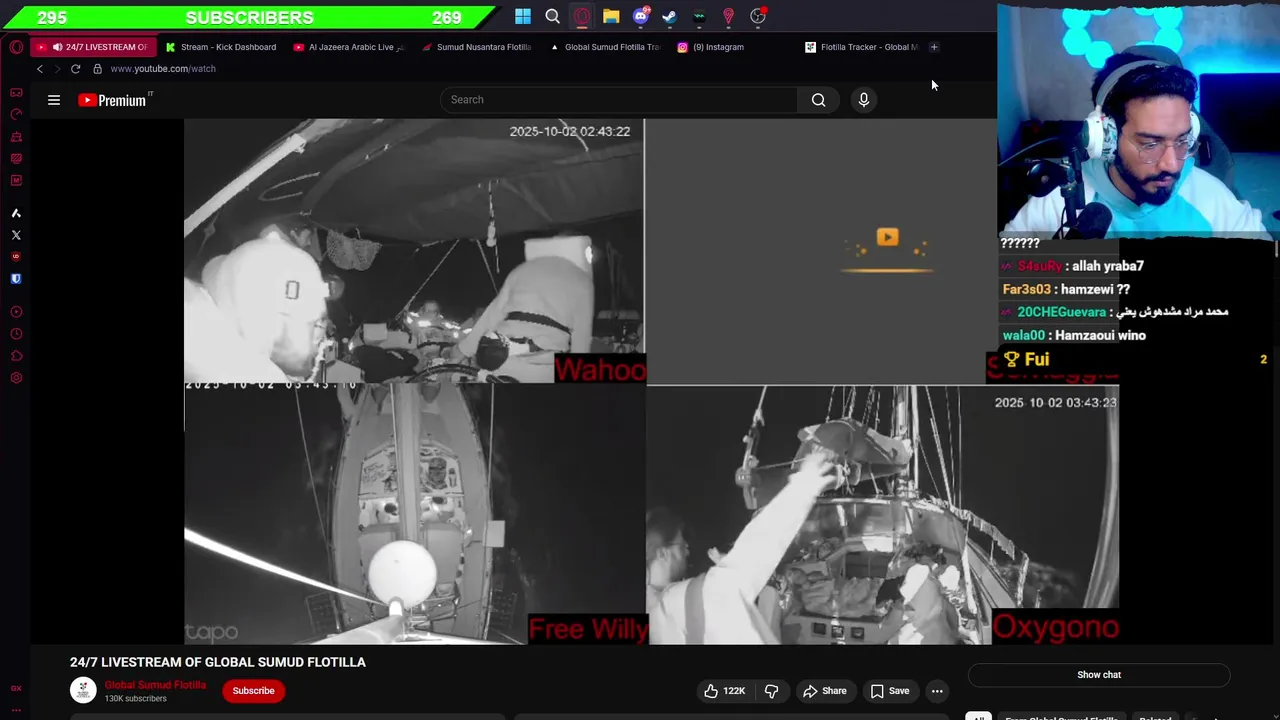Screen dimensions: 1280x720
Task: Open Extensions cube icon in sidebar
Action: 16,356
